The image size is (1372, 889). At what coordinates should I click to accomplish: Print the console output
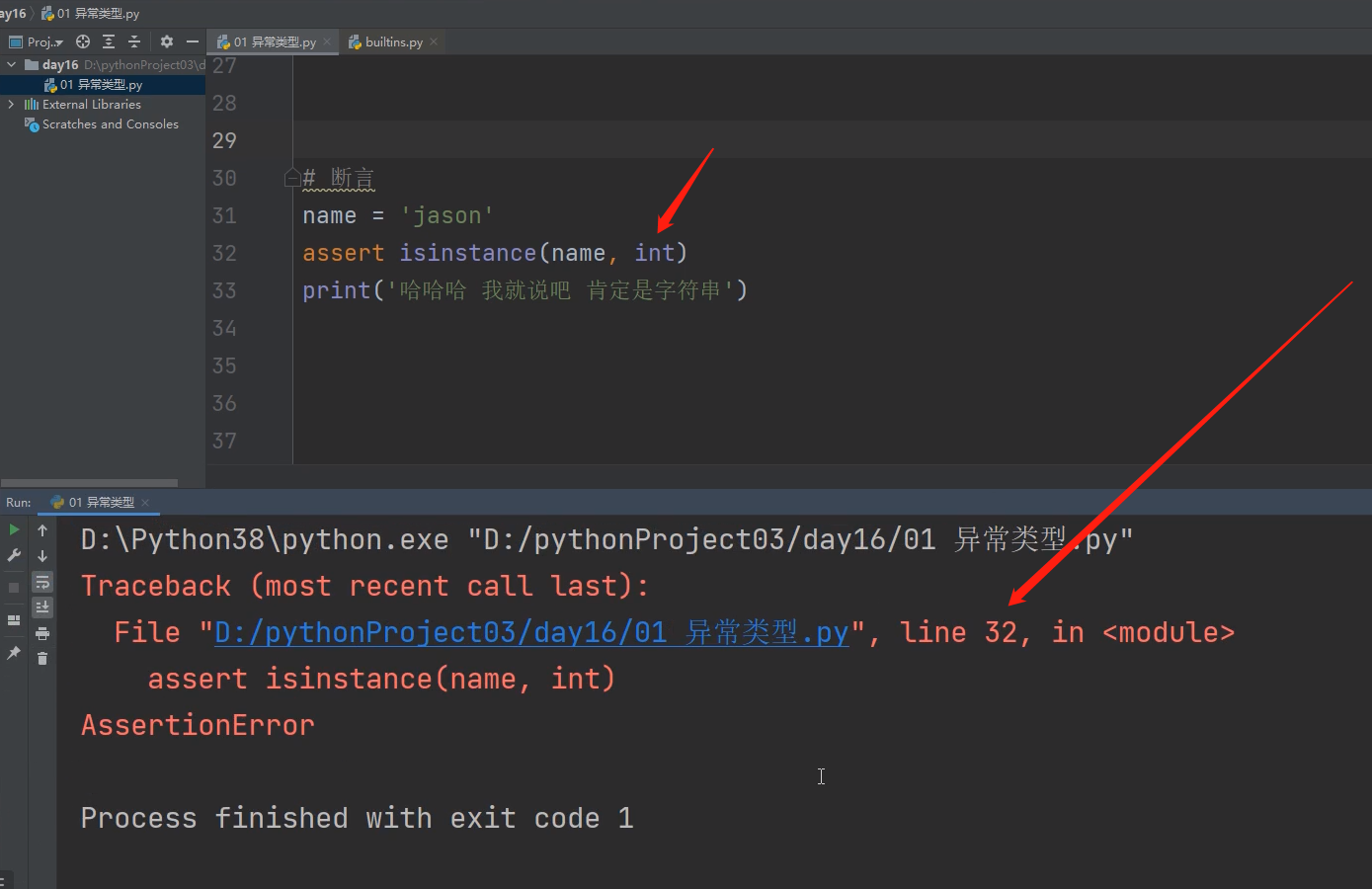coord(42,633)
